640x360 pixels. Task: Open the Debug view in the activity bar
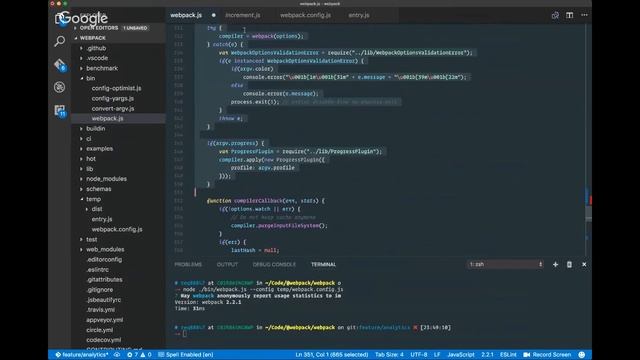click(60, 87)
